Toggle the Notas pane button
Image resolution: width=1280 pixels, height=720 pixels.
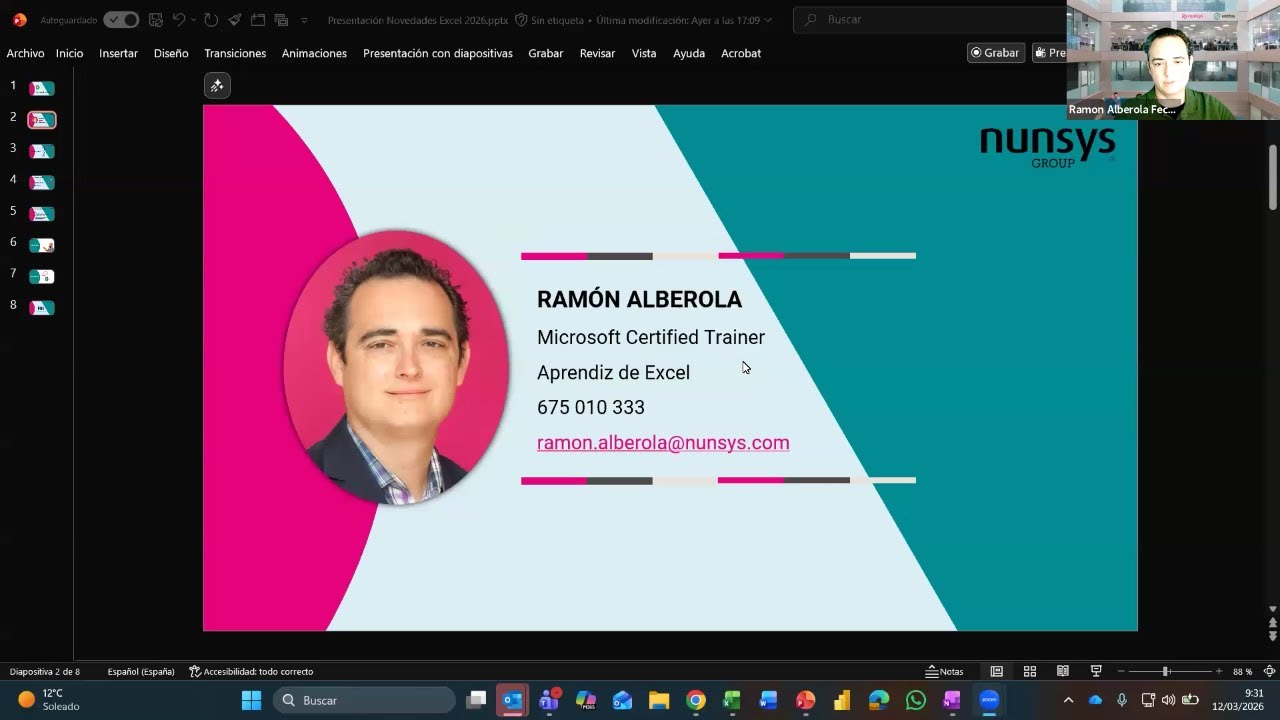point(945,672)
